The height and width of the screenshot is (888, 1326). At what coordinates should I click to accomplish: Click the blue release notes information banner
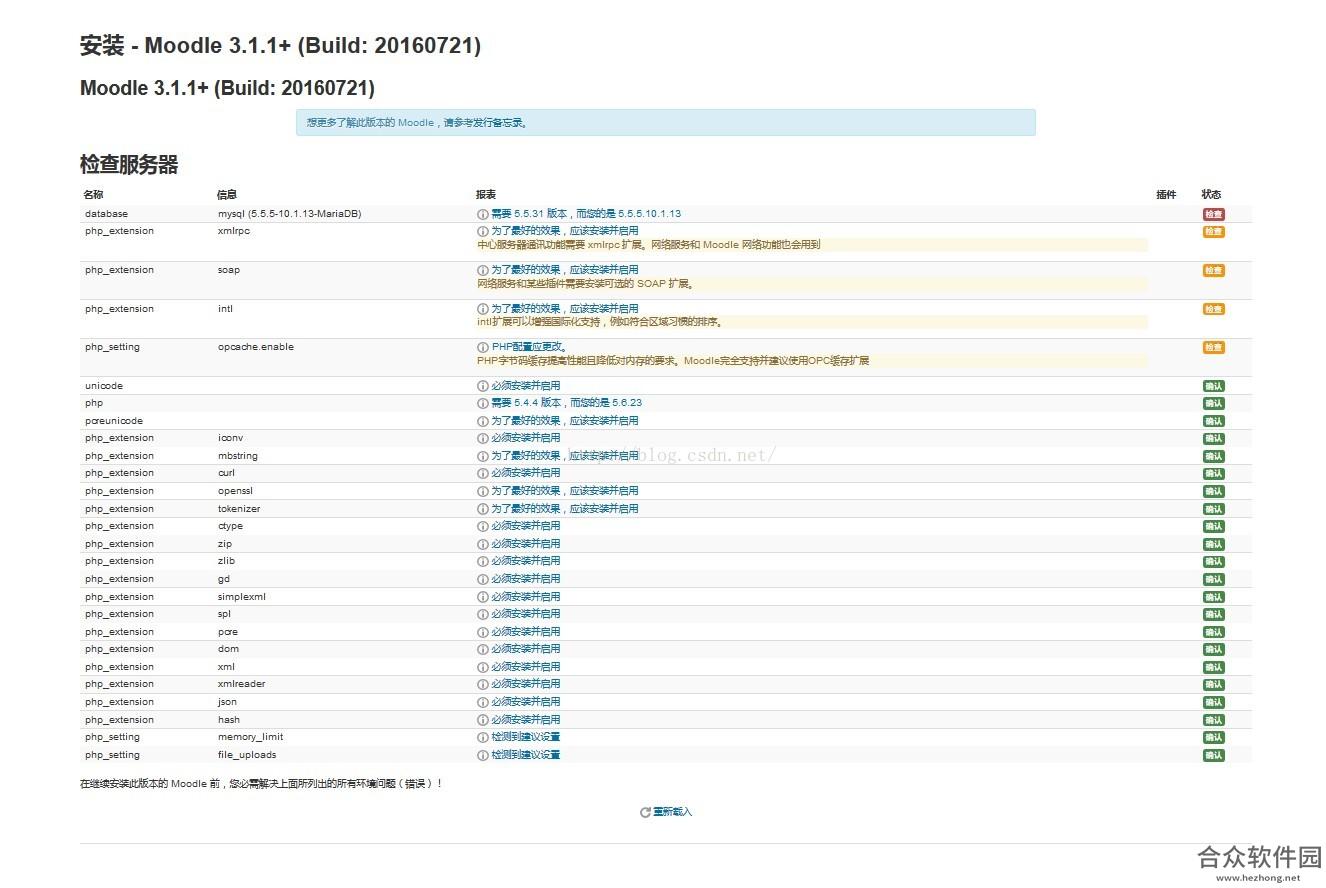click(666, 123)
